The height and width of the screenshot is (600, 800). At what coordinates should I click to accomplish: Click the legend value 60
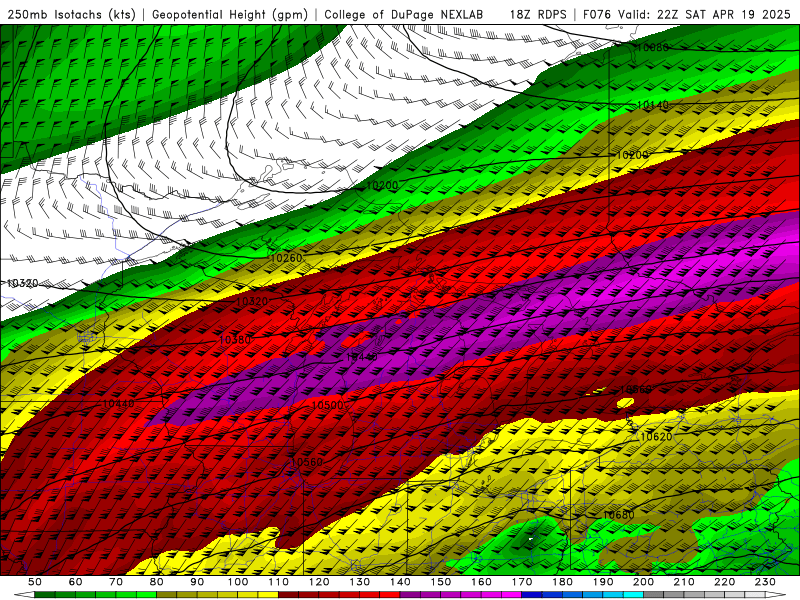pos(76,582)
